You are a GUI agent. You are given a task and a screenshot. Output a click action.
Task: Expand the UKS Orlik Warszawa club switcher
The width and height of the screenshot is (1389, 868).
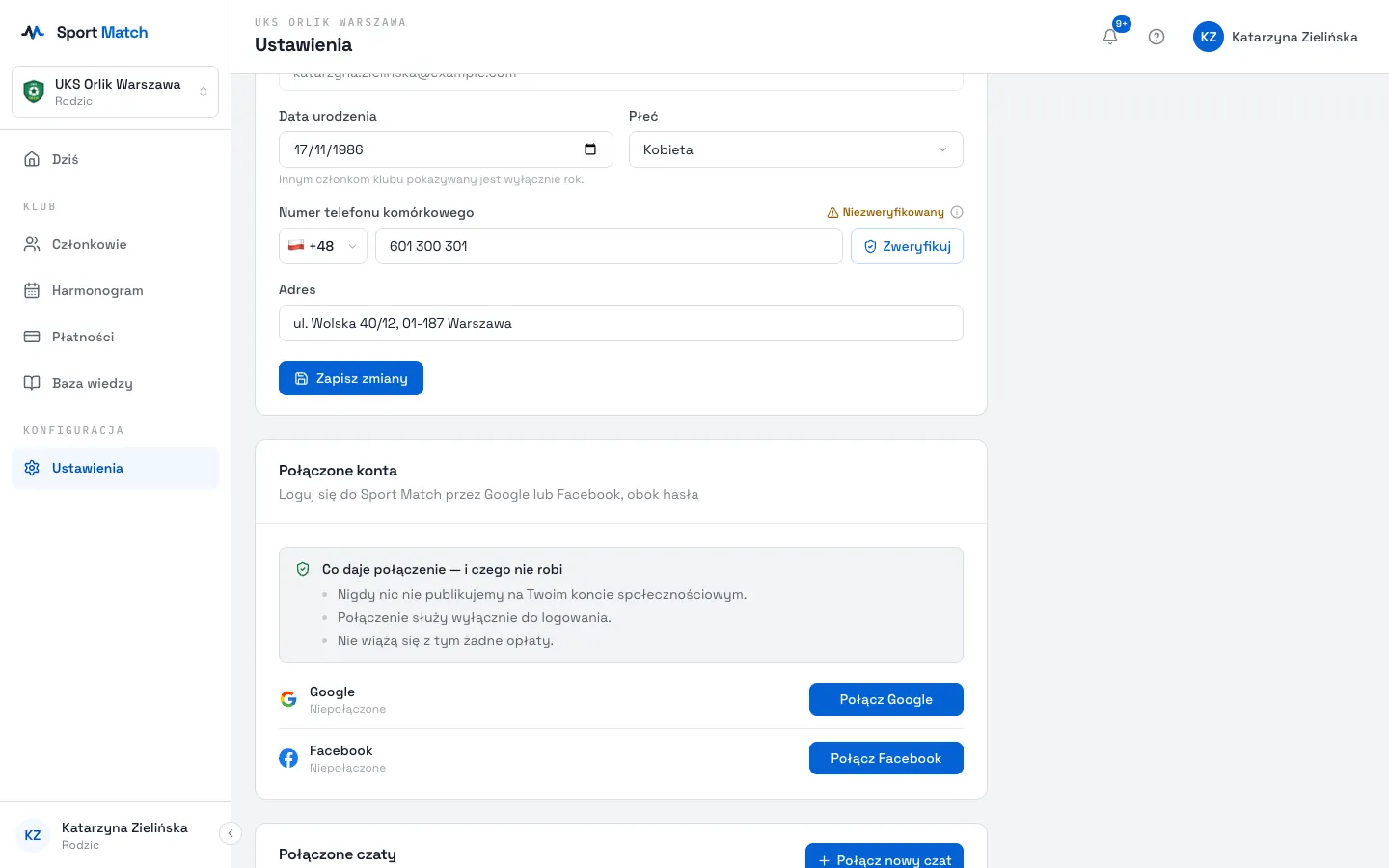point(115,92)
